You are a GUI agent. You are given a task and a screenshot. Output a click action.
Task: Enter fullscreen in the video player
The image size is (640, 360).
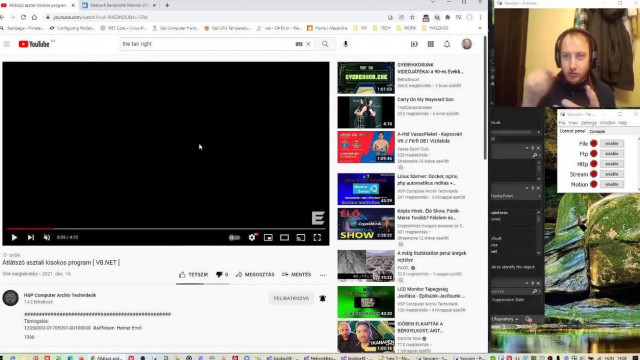point(317,237)
